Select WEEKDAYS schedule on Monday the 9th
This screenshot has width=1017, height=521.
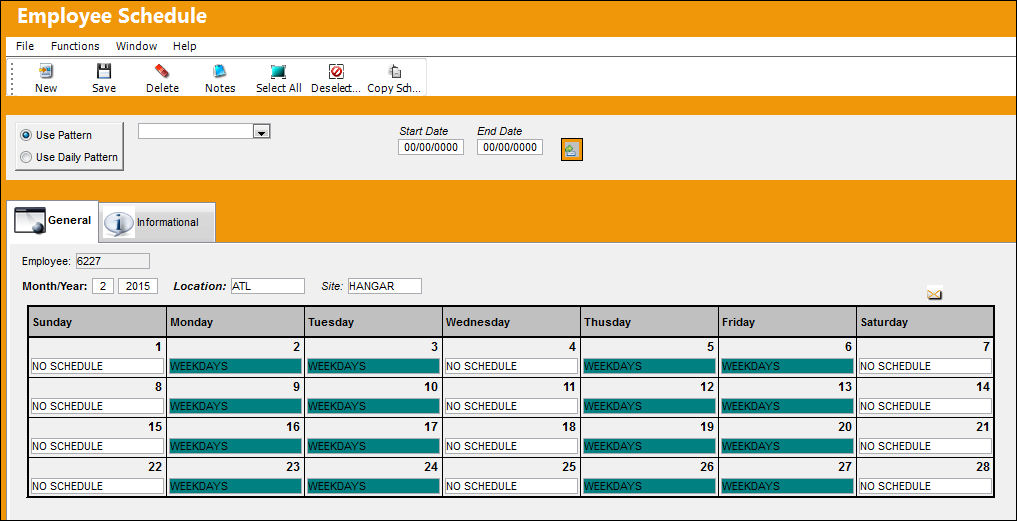pyautogui.click(x=235, y=406)
